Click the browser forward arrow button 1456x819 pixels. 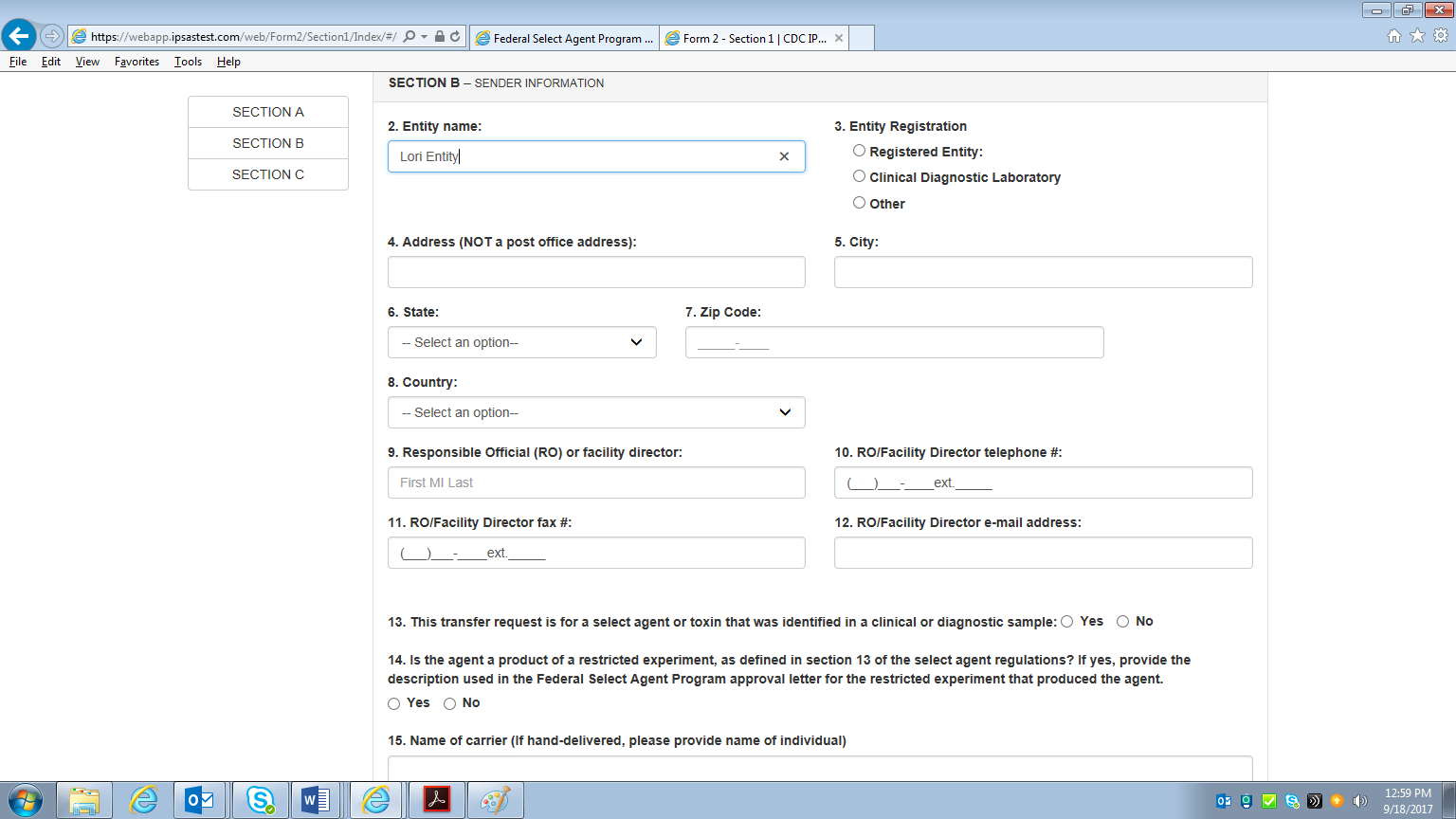click(52, 37)
